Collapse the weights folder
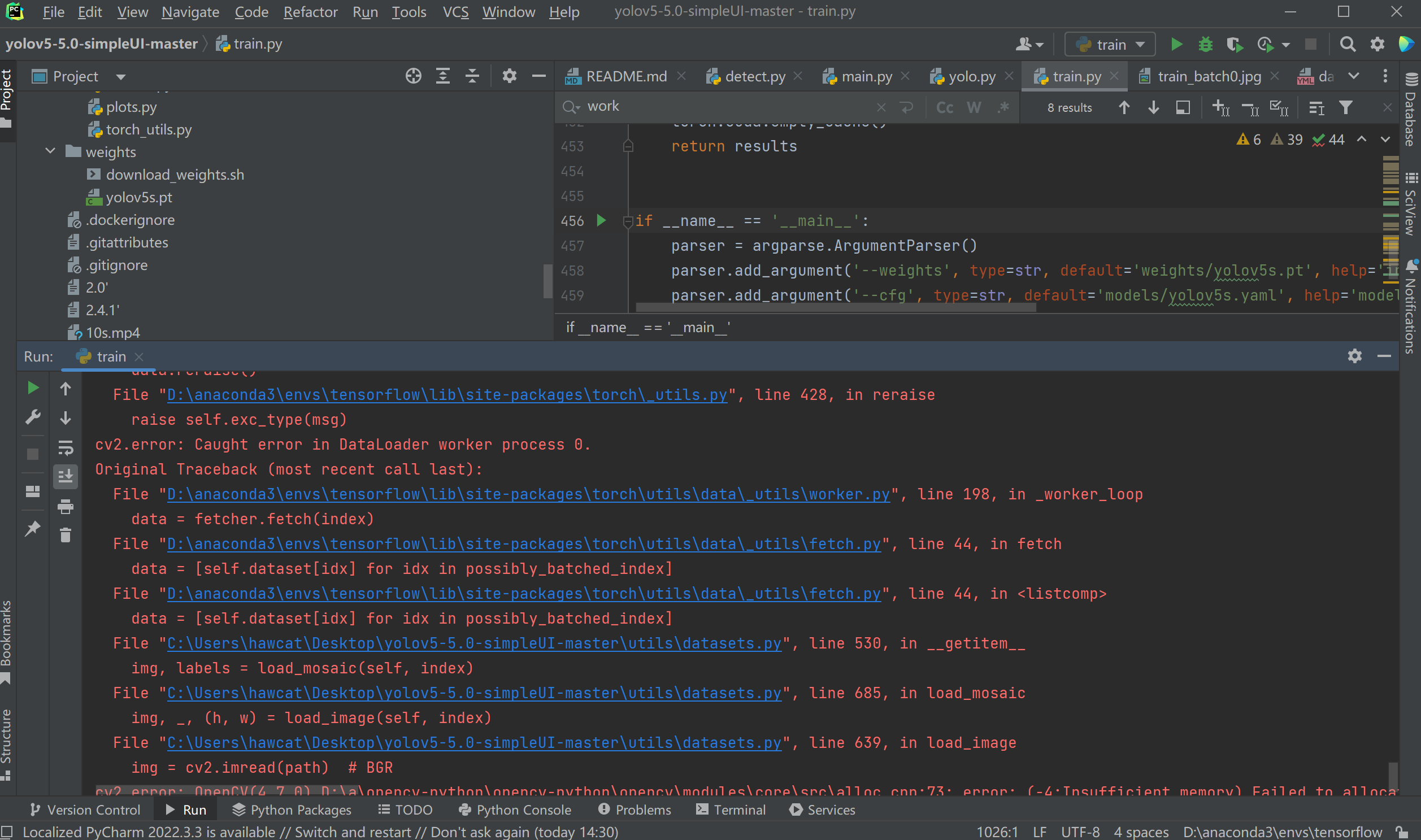1421x840 pixels. [x=50, y=151]
